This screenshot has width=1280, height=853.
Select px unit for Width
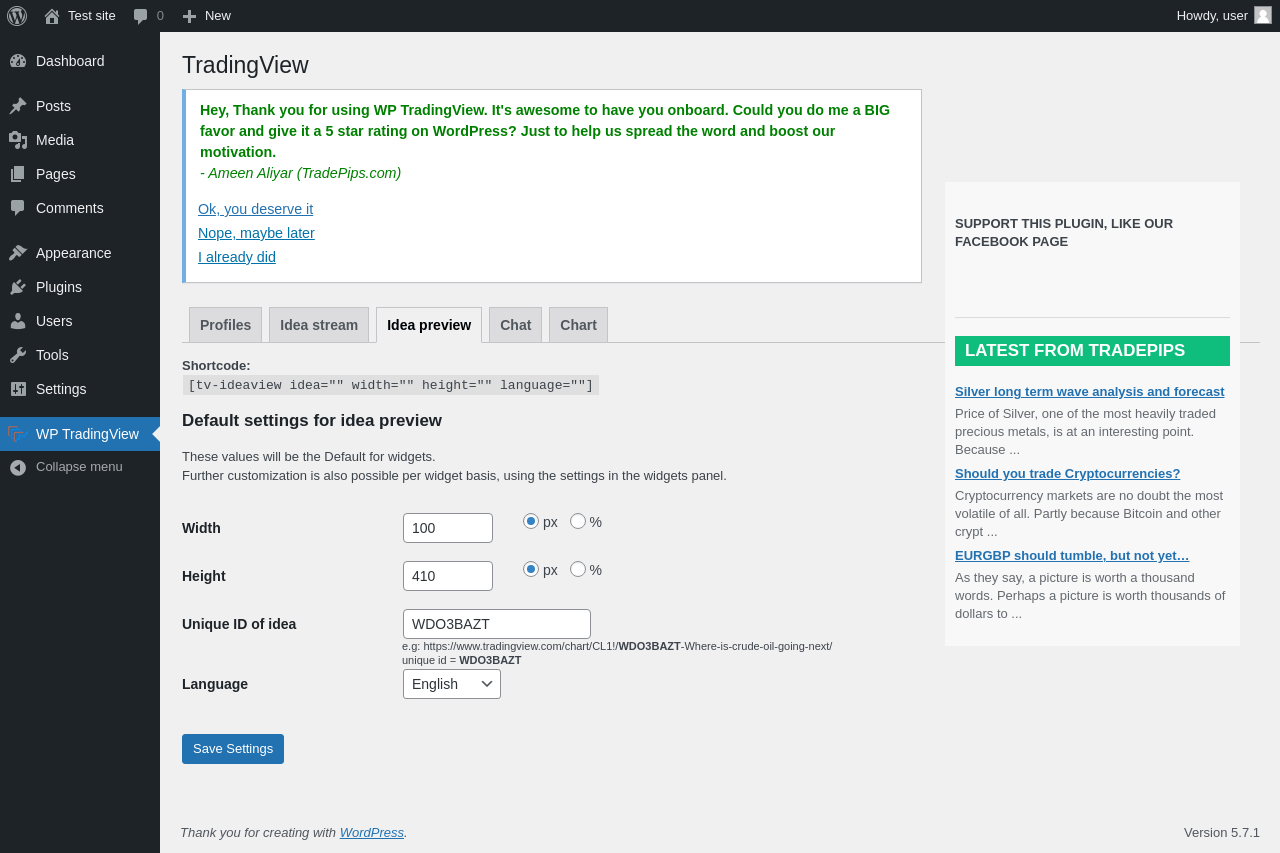pos(531,521)
